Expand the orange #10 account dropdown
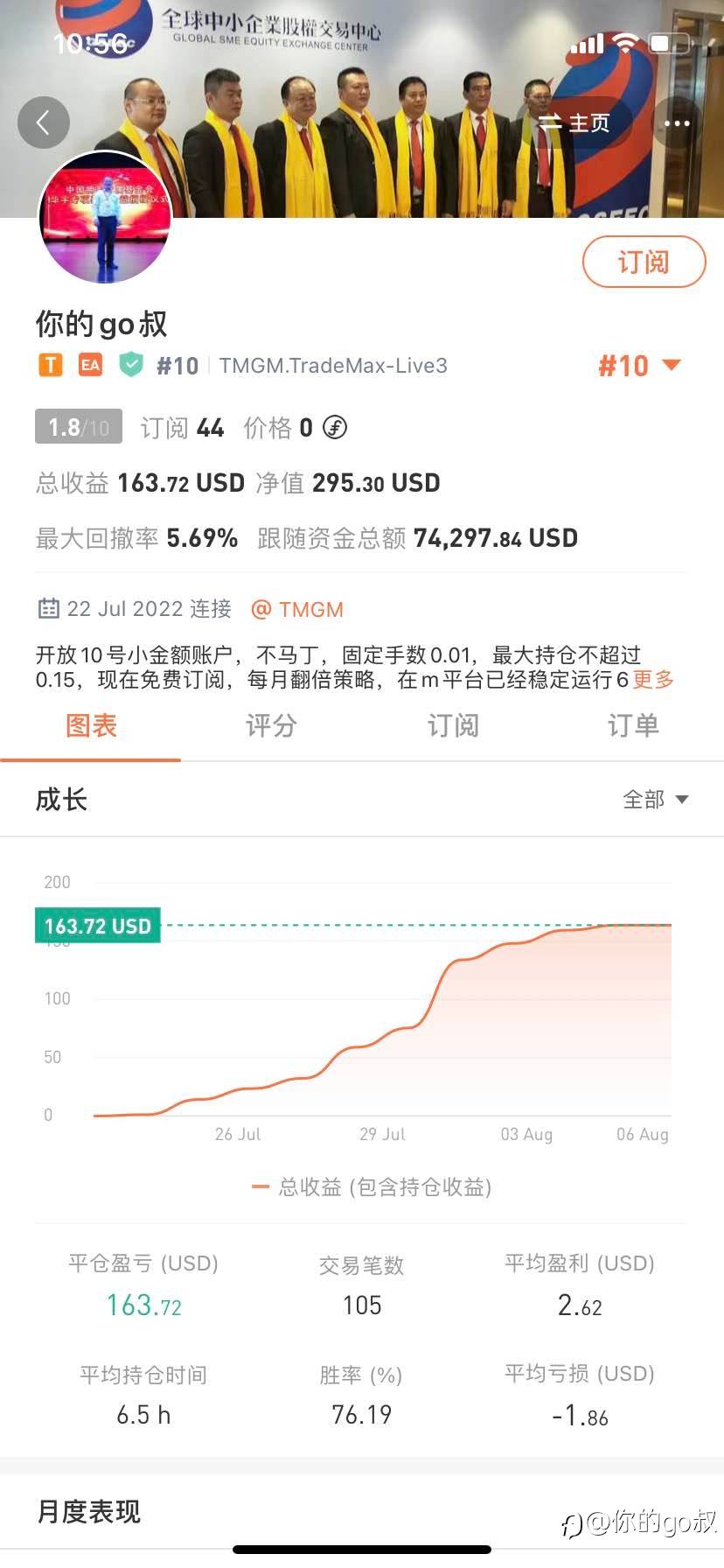The image size is (724, 1568). pyautogui.click(x=639, y=366)
